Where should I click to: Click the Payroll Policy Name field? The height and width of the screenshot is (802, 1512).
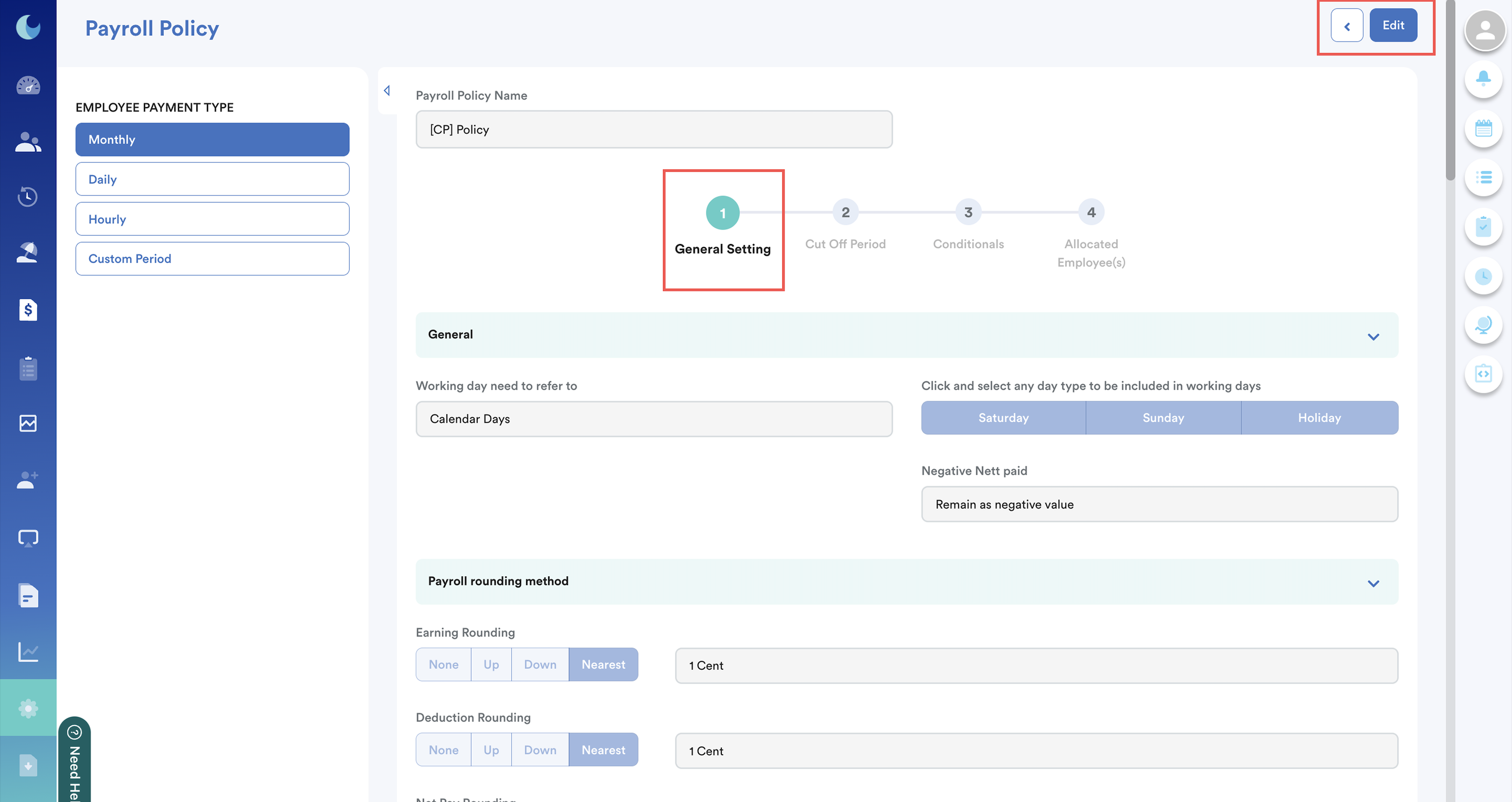653,129
